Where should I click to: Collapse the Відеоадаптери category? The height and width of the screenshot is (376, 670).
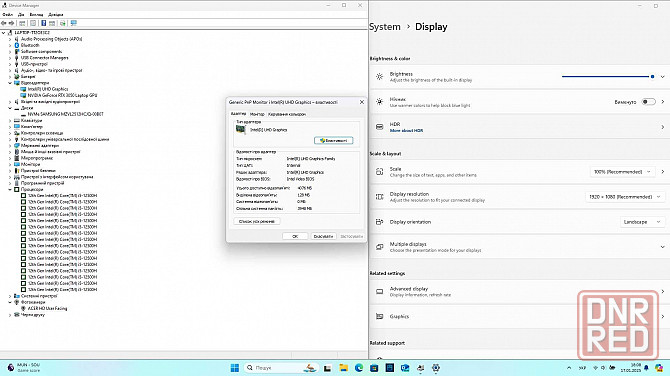point(10,83)
